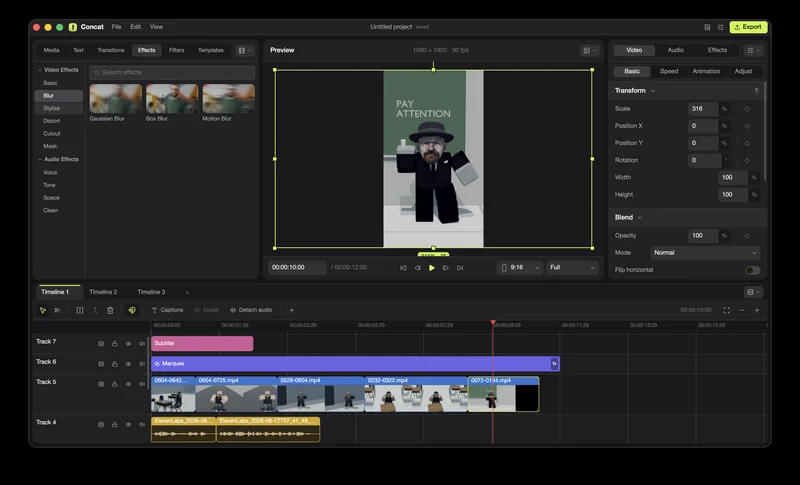This screenshot has width=800, height=485.
Task: Open inspector panel options dropdown
Action: tap(753, 50)
